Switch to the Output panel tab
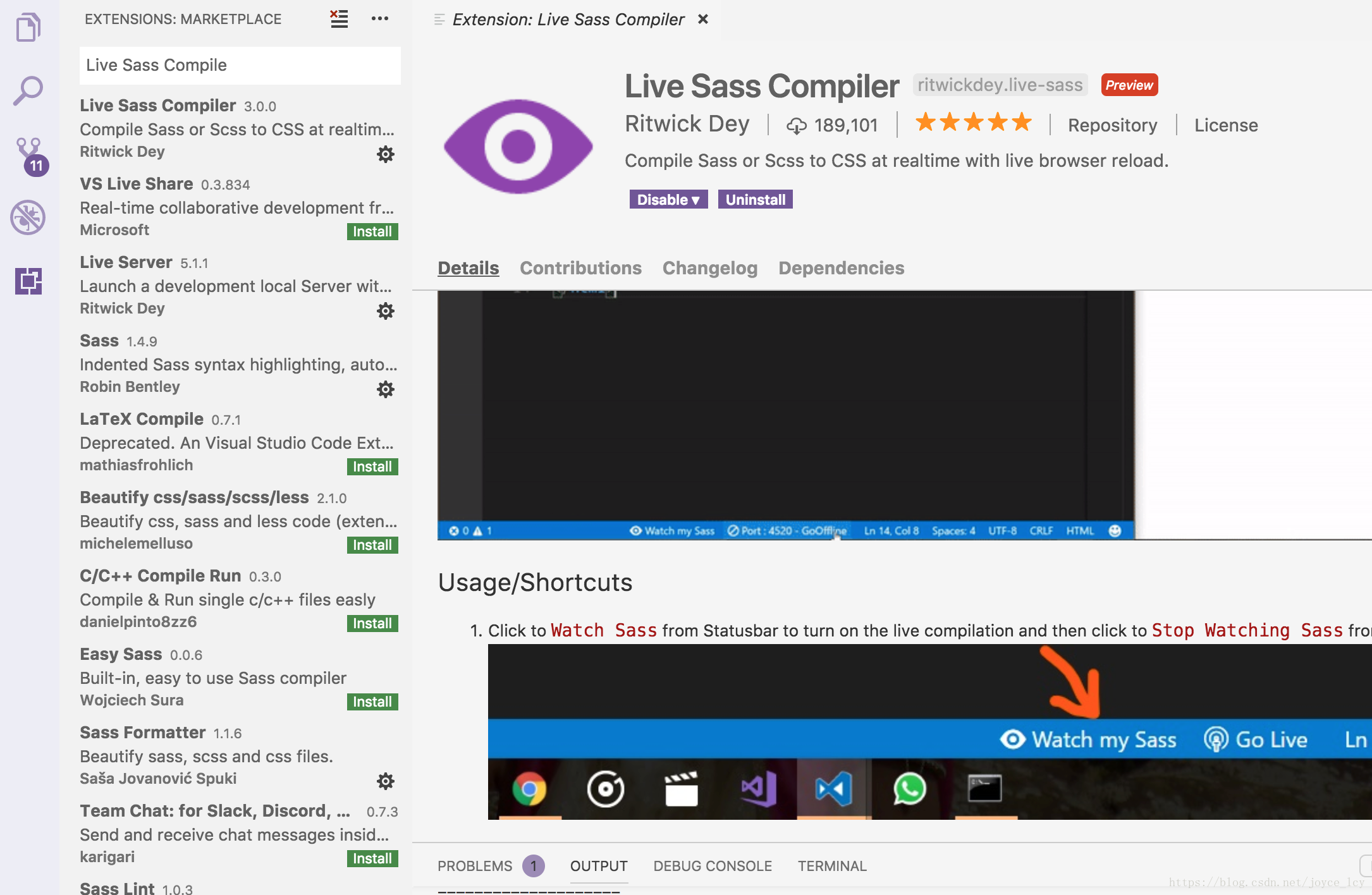The height and width of the screenshot is (895, 1372). click(599, 866)
